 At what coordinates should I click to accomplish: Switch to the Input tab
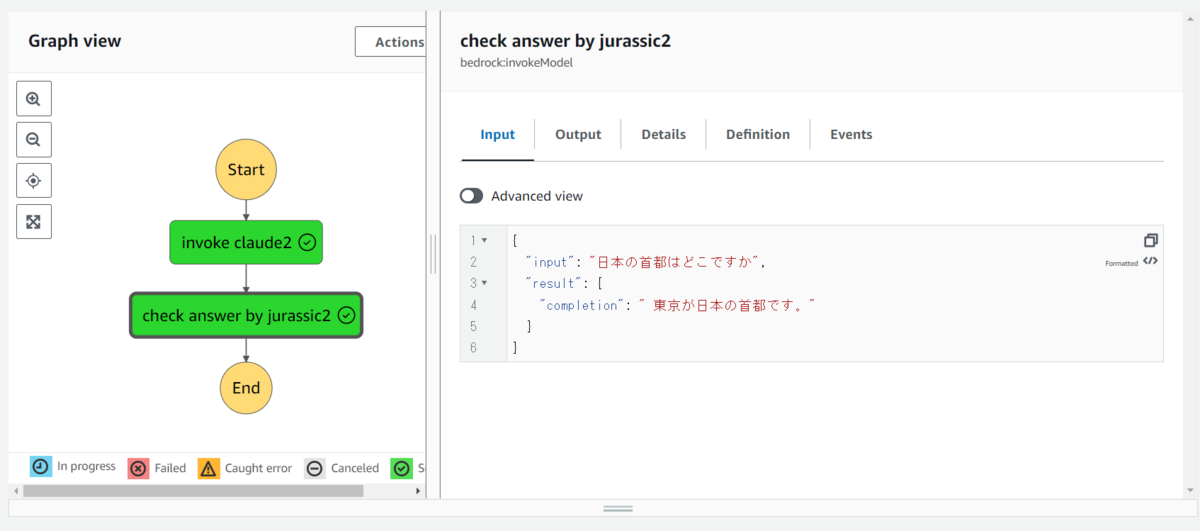click(x=498, y=134)
